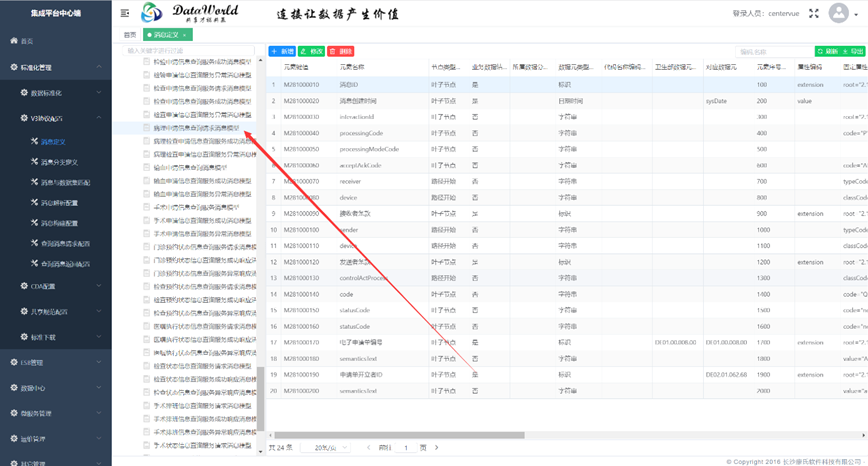Focus the tree keyword filter input
The width and height of the screenshot is (868, 466).
(188, 50)
